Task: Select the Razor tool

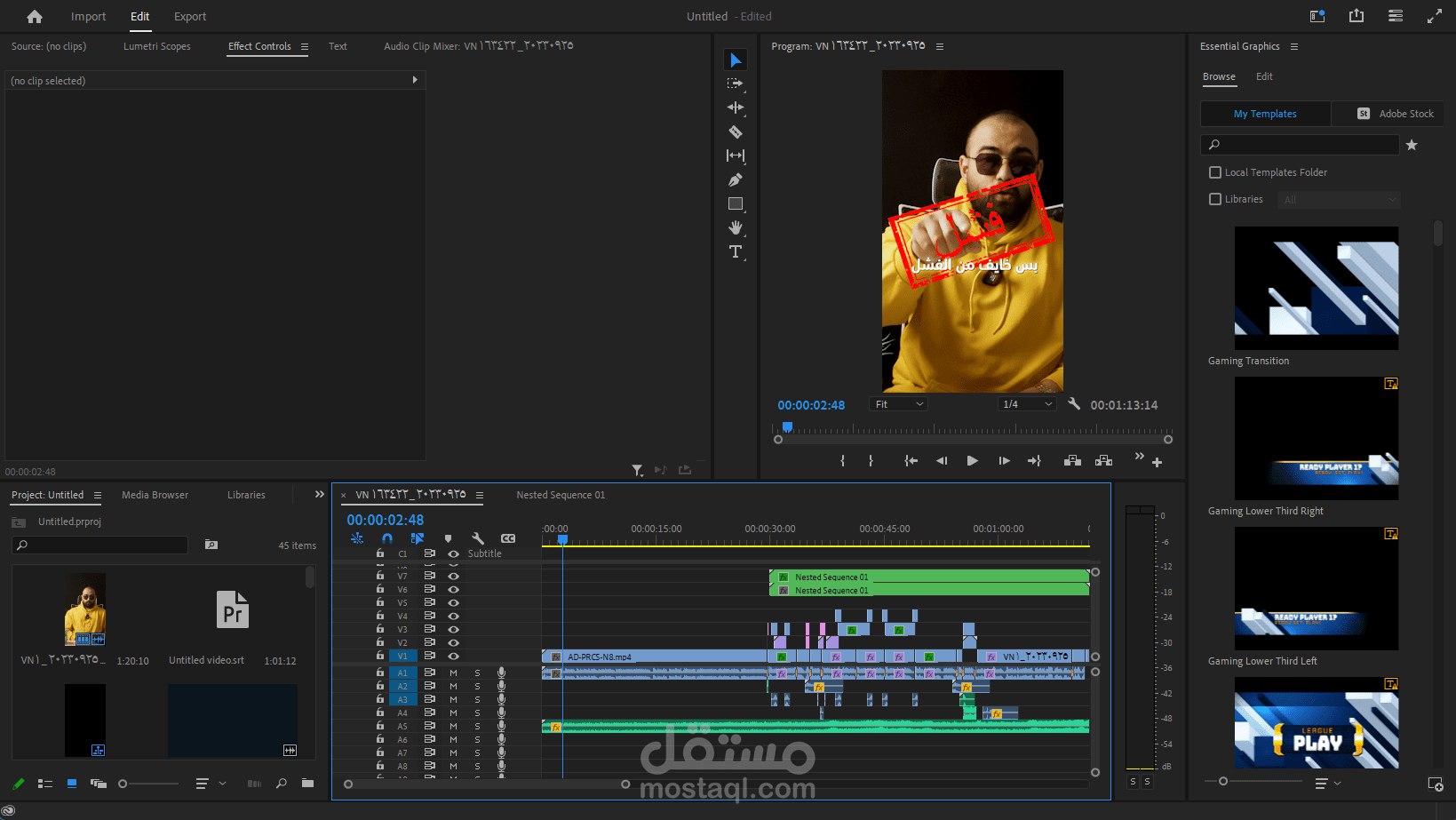Action: pyautogui.click(x=736, y=131)
